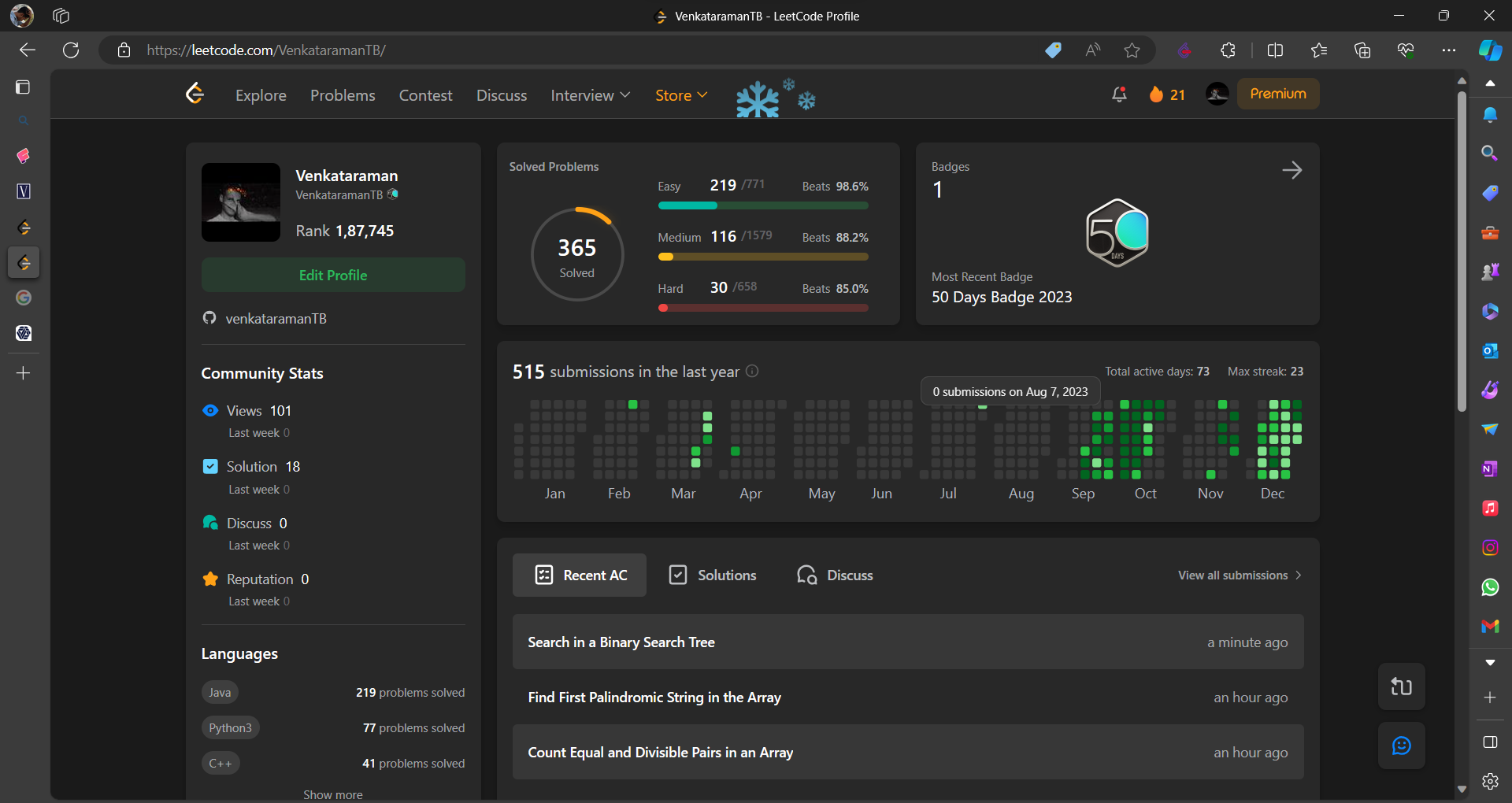The image size is (1512, 803).
Task: Open Gmail from the Edge sidebar
Action: click(1490, 627)
